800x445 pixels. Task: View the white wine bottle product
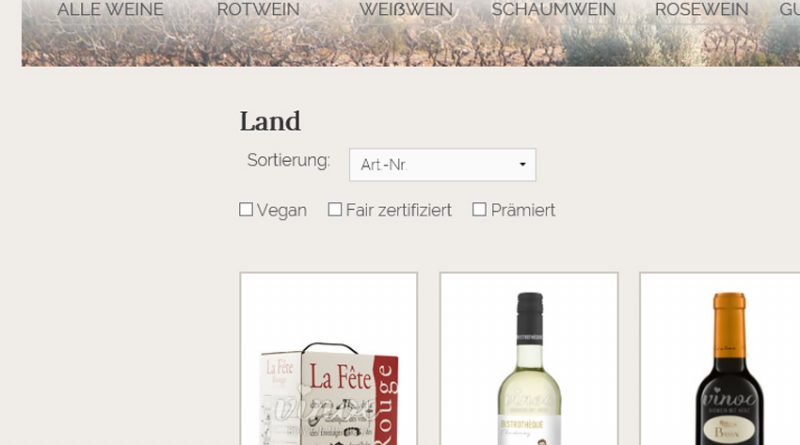click(529, 368)
